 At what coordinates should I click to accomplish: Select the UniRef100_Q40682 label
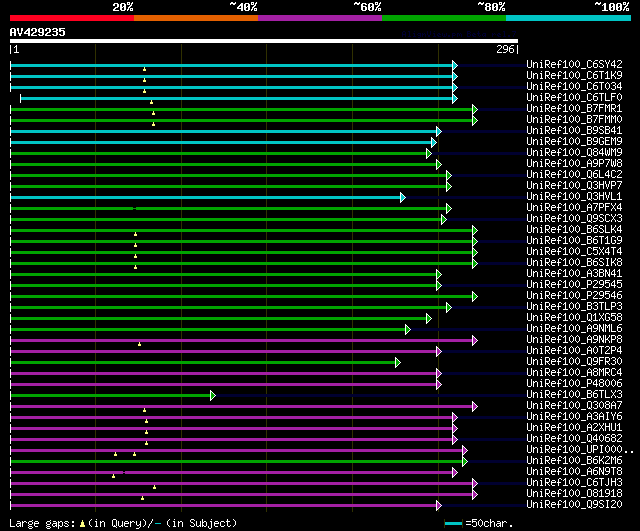coord(574,439)
